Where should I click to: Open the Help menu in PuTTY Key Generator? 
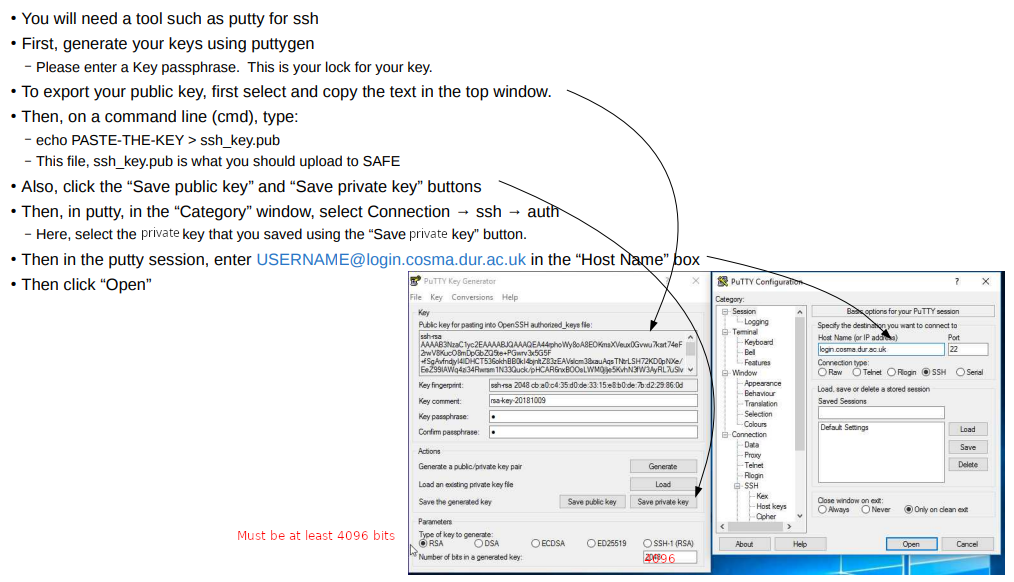(510, 297)
